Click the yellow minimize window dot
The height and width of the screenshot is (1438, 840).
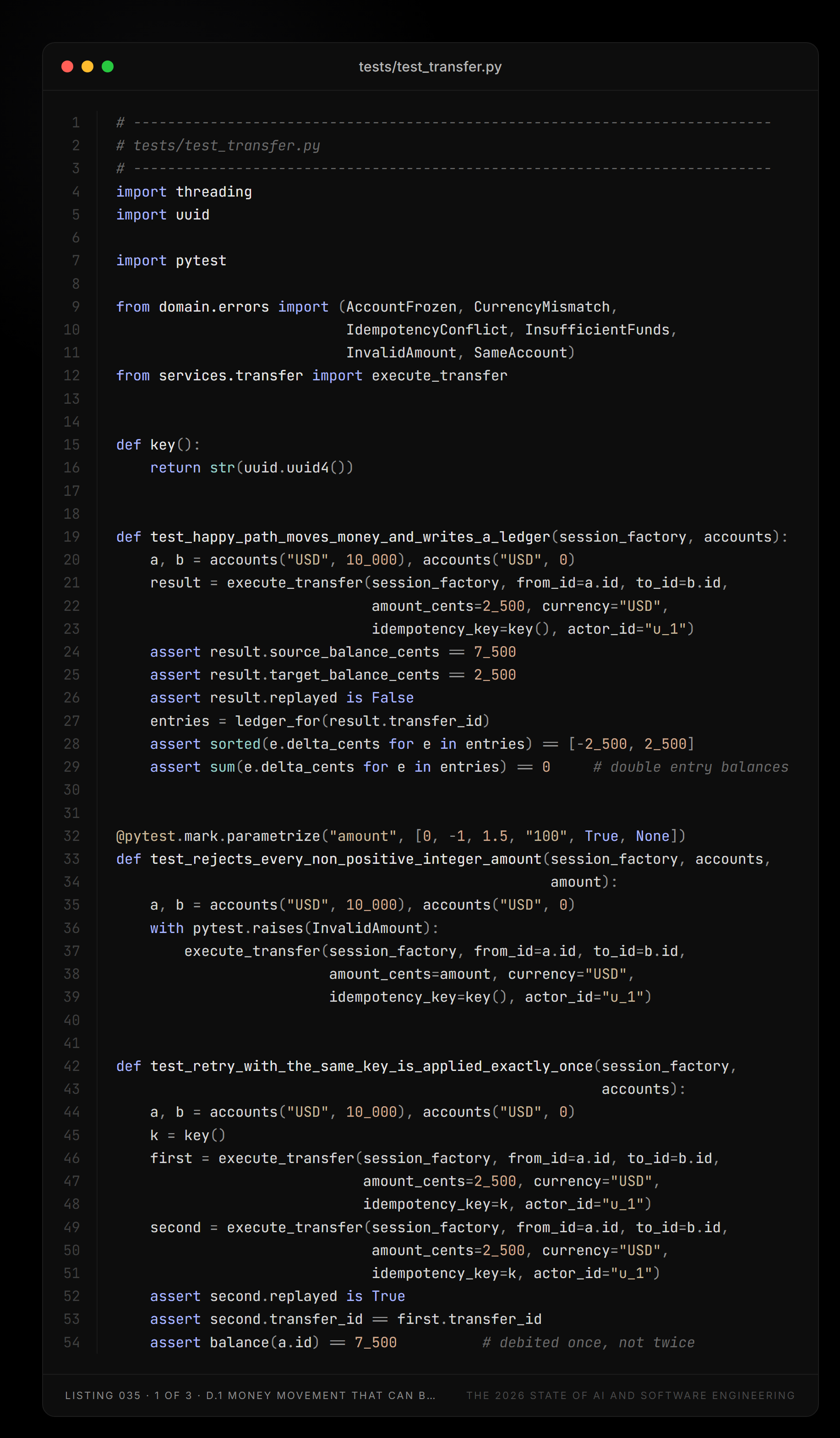point(87,67)
